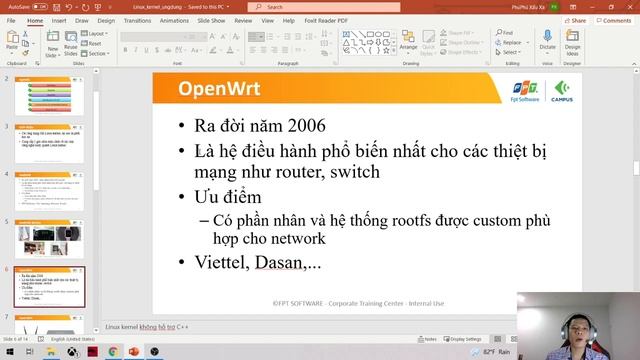Screen dimensions: 640x360
Task: Open the Reuse Slides pane
Action: tap(71, 44)
